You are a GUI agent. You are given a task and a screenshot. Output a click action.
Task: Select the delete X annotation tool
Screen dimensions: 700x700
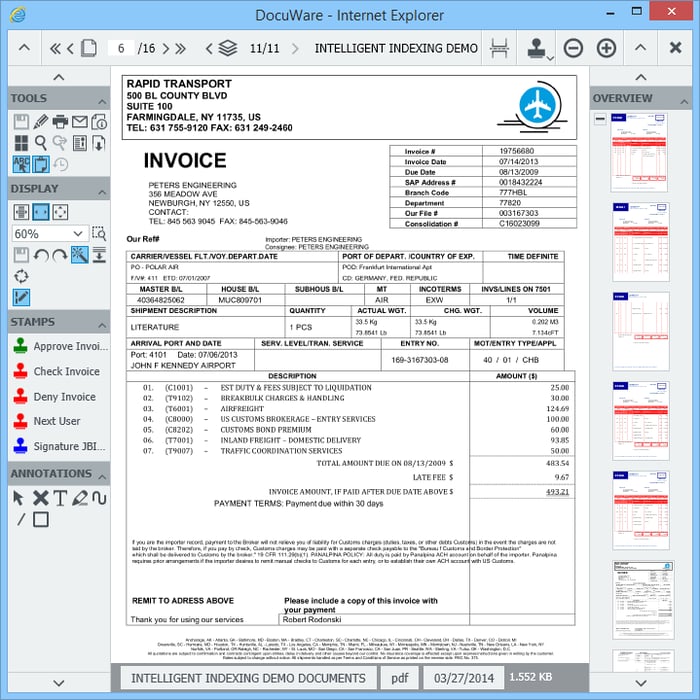(41, 497)
